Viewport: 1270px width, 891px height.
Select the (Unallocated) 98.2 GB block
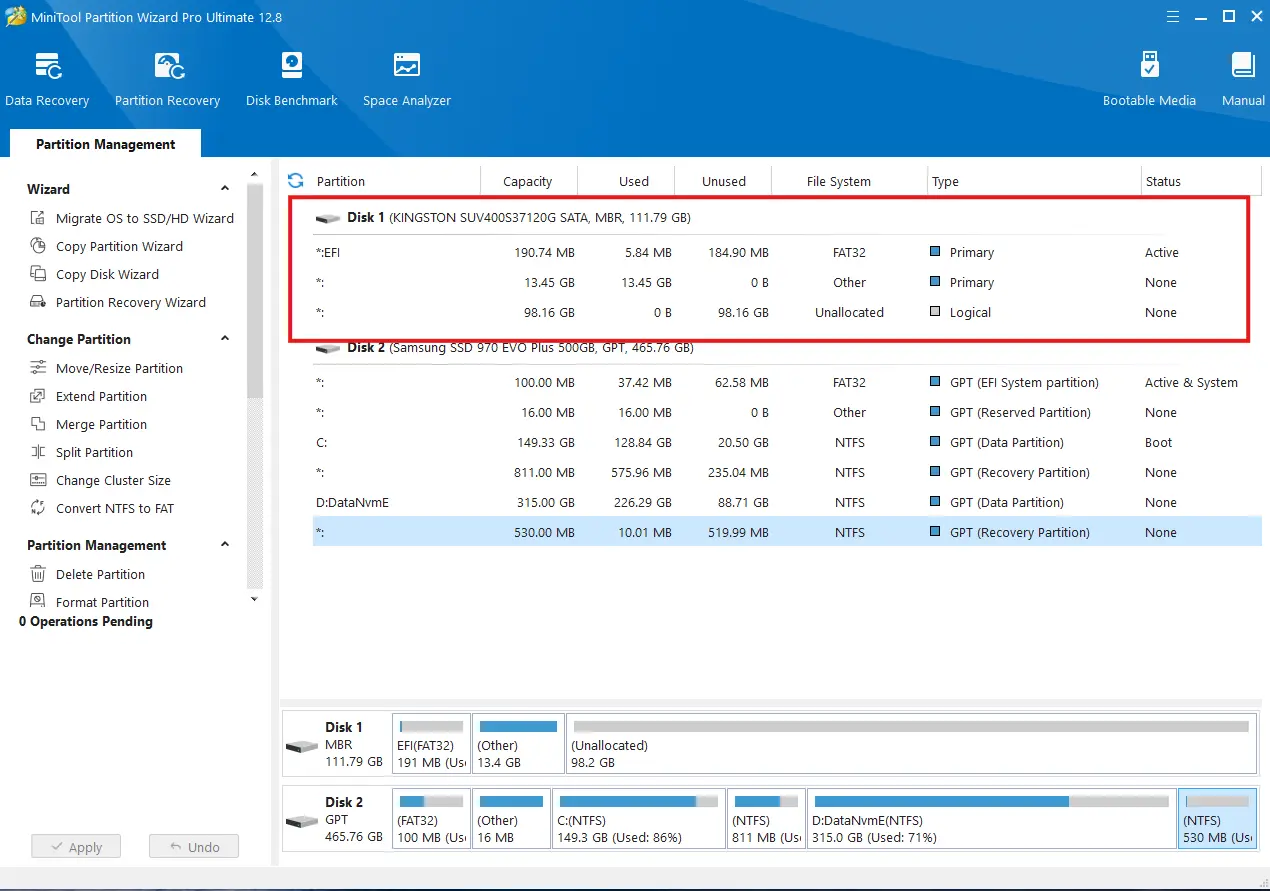[910, 743]
